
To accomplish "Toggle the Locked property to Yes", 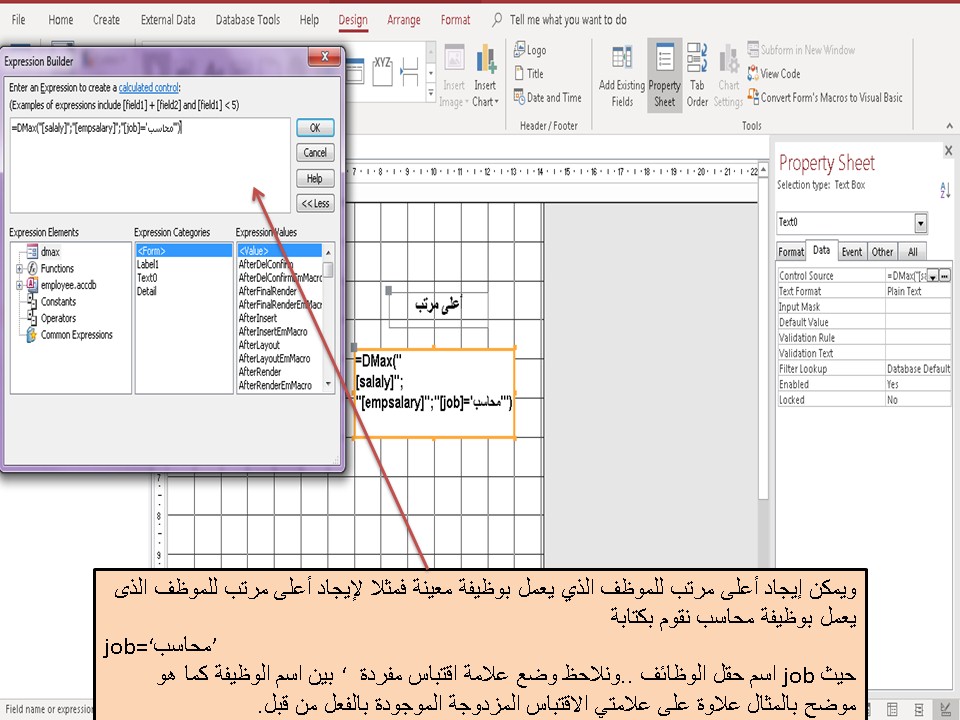I will click(895, 399).
